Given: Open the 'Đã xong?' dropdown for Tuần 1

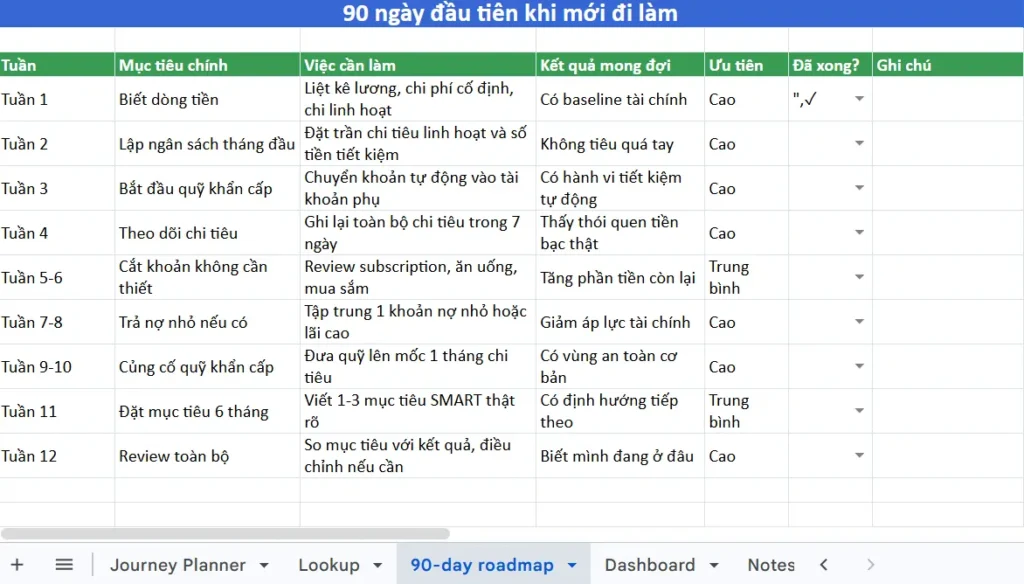Looking at the screenshot, I should pyautogui.click(x=859, y=99).
